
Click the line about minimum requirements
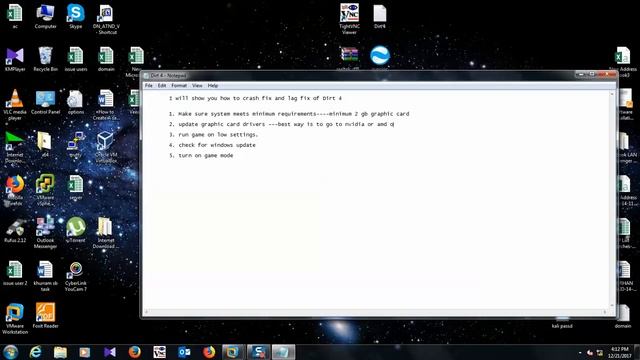(289, 114)
